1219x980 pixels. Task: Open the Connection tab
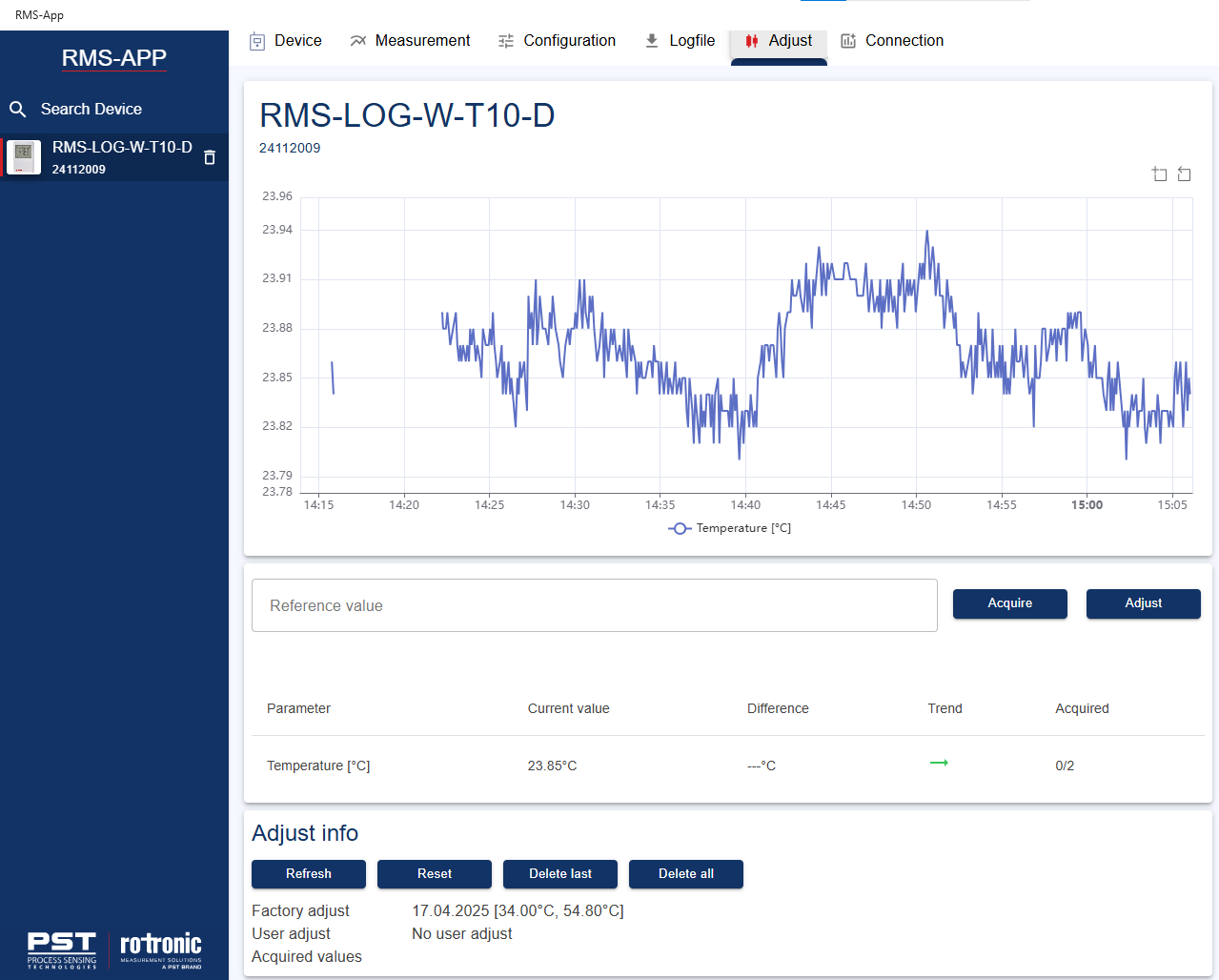coord(892,41)
